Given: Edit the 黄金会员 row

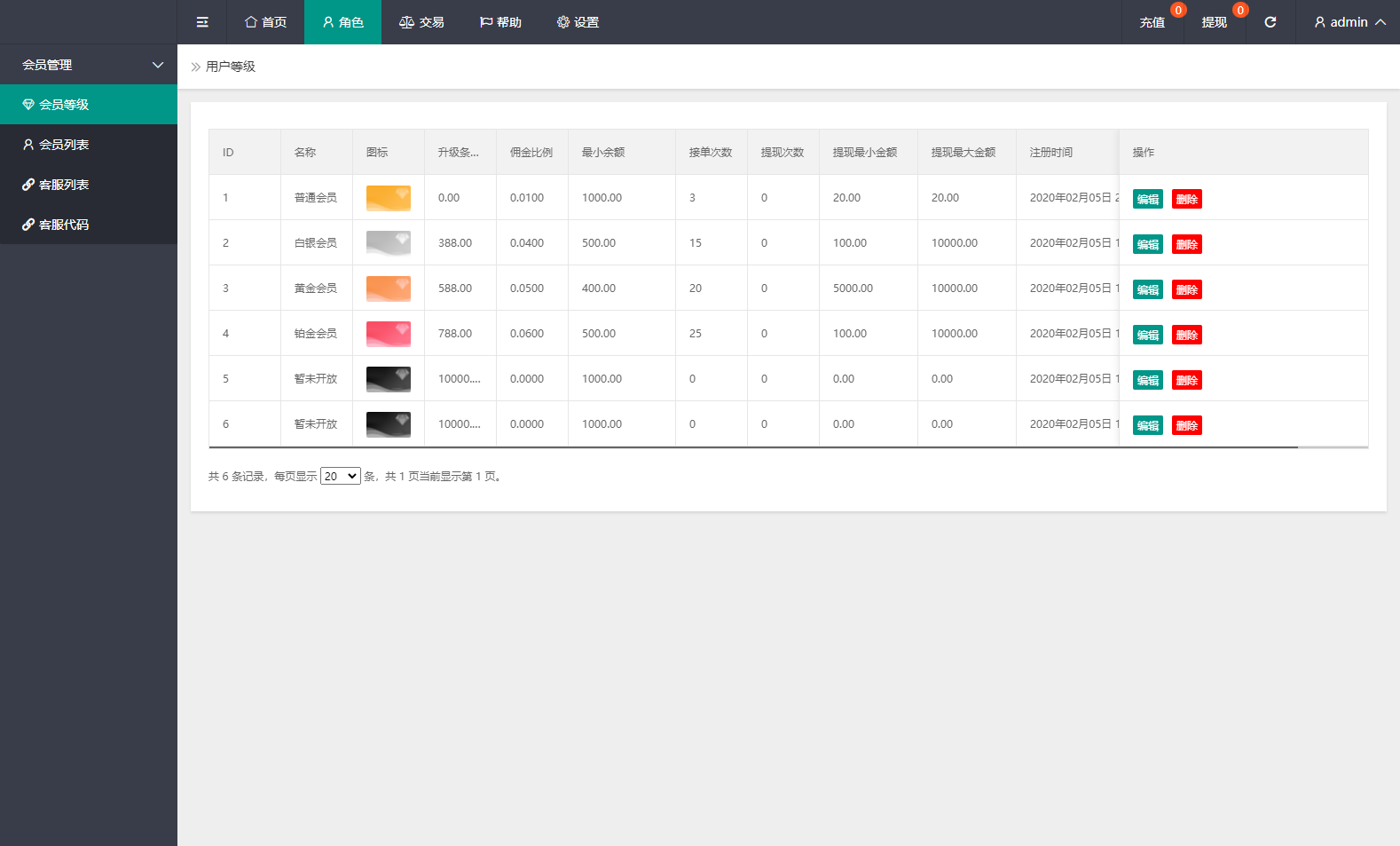Looking at the screenshot, I should click(1148, 289).
